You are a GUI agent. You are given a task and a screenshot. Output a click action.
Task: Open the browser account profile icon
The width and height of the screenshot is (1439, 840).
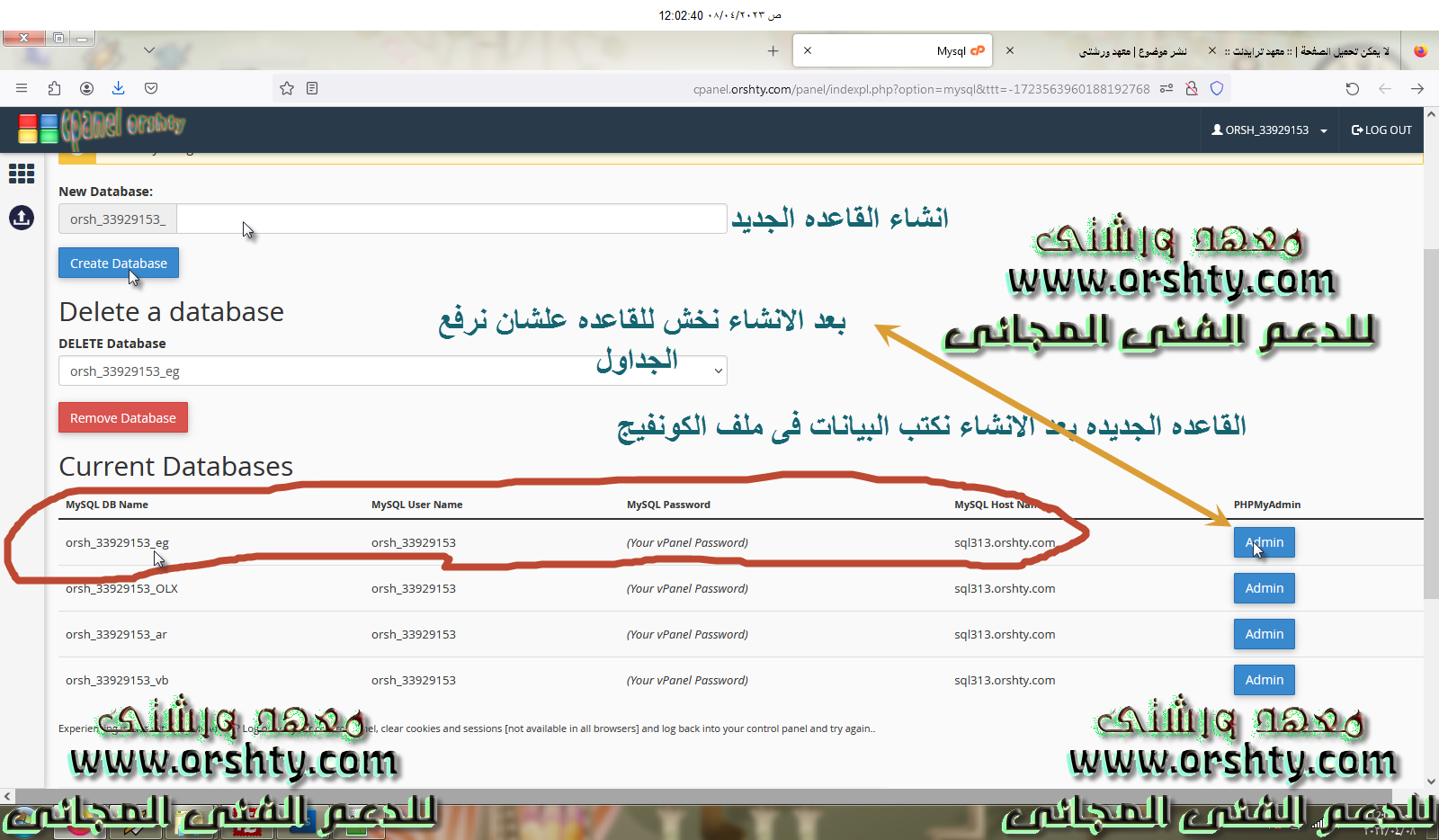tap(86, 88)
